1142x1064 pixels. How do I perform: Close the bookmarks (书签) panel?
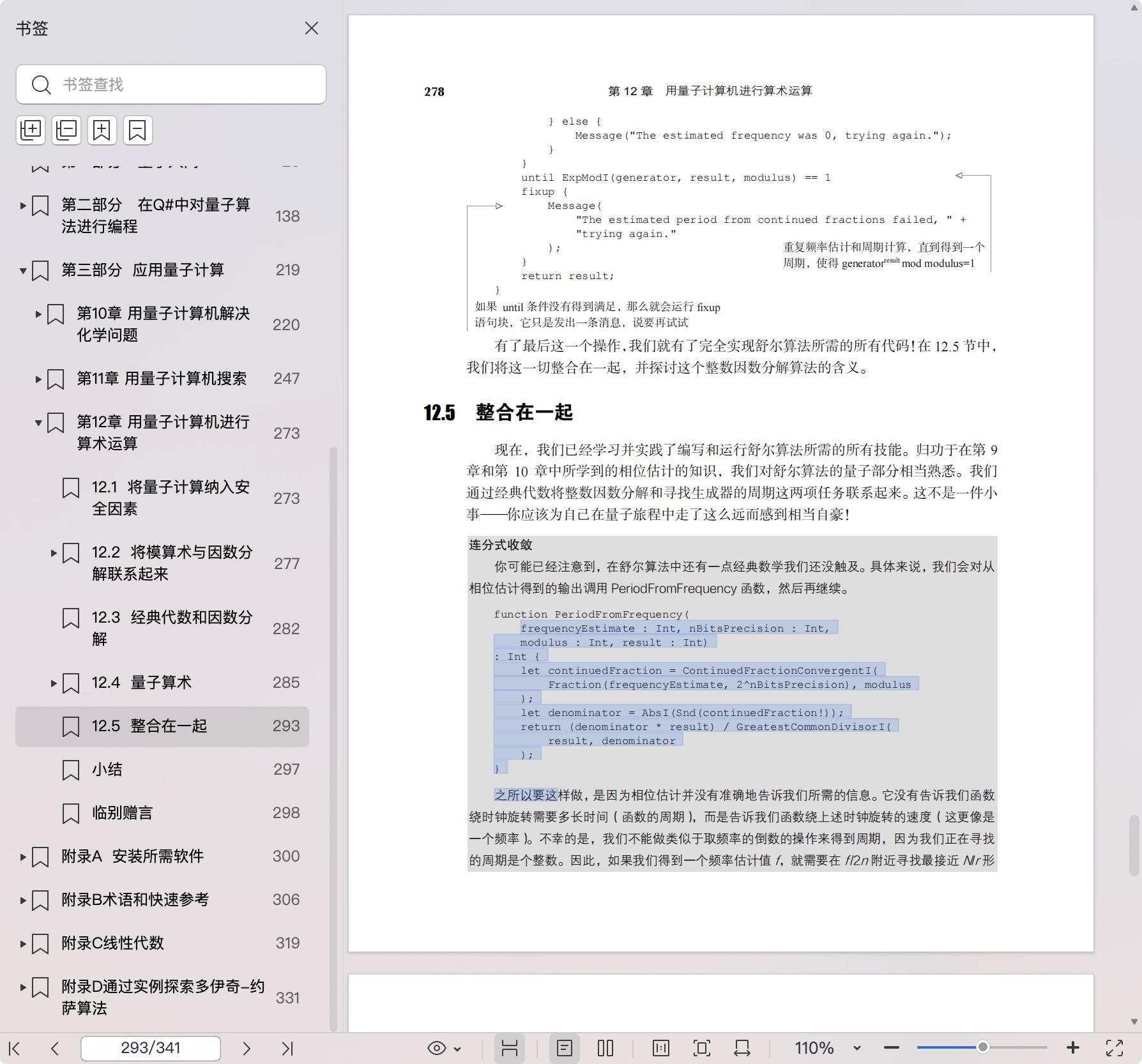(312, 29)
